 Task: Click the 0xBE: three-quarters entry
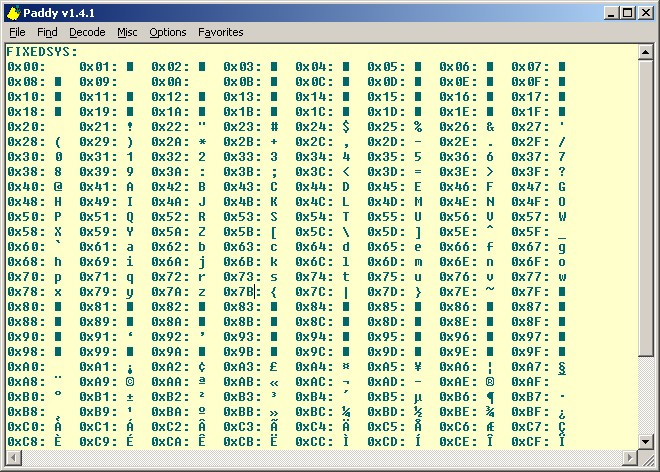467,412
